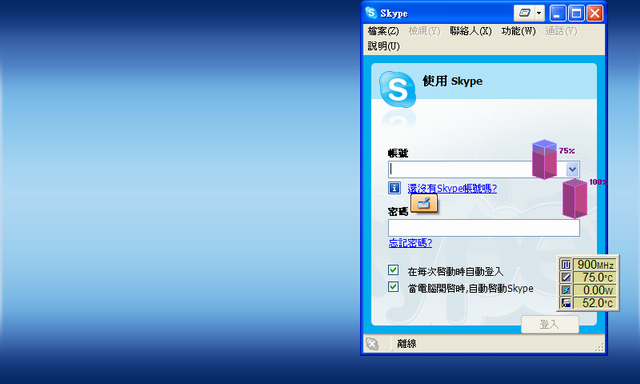Image resolution: width=640 pixels, height=384 pixels.
Task: Click the large Skype logo
Action: 397,89
